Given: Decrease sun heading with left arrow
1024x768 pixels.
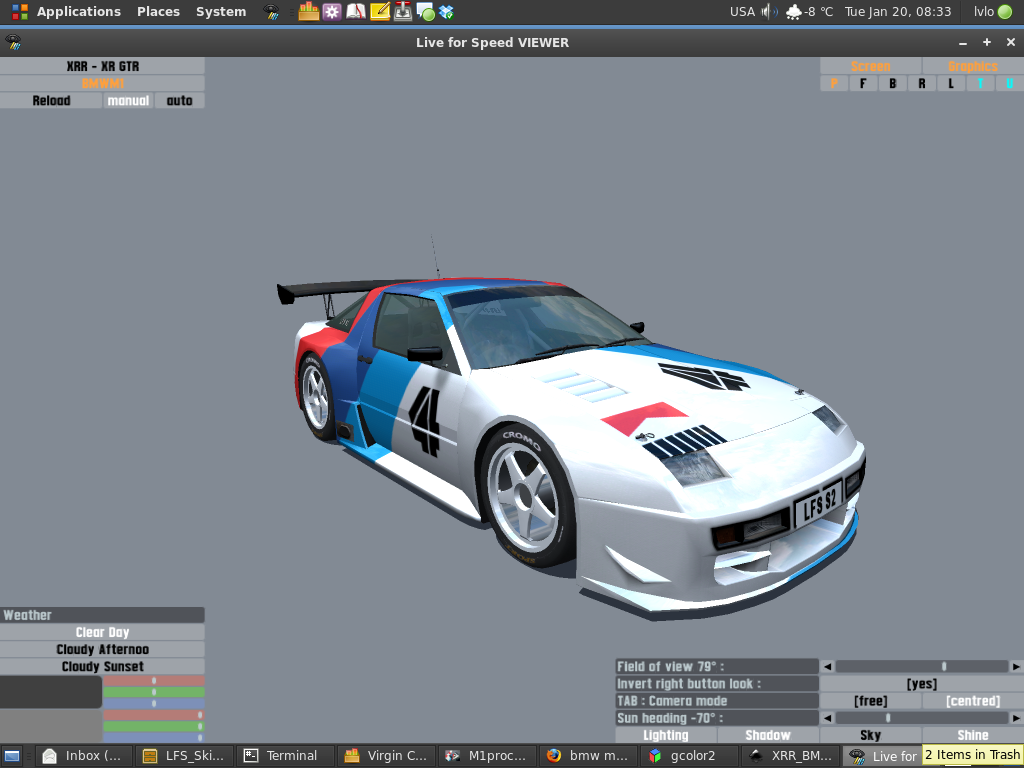Looking at the screenshot, I should tap(827, 718).
